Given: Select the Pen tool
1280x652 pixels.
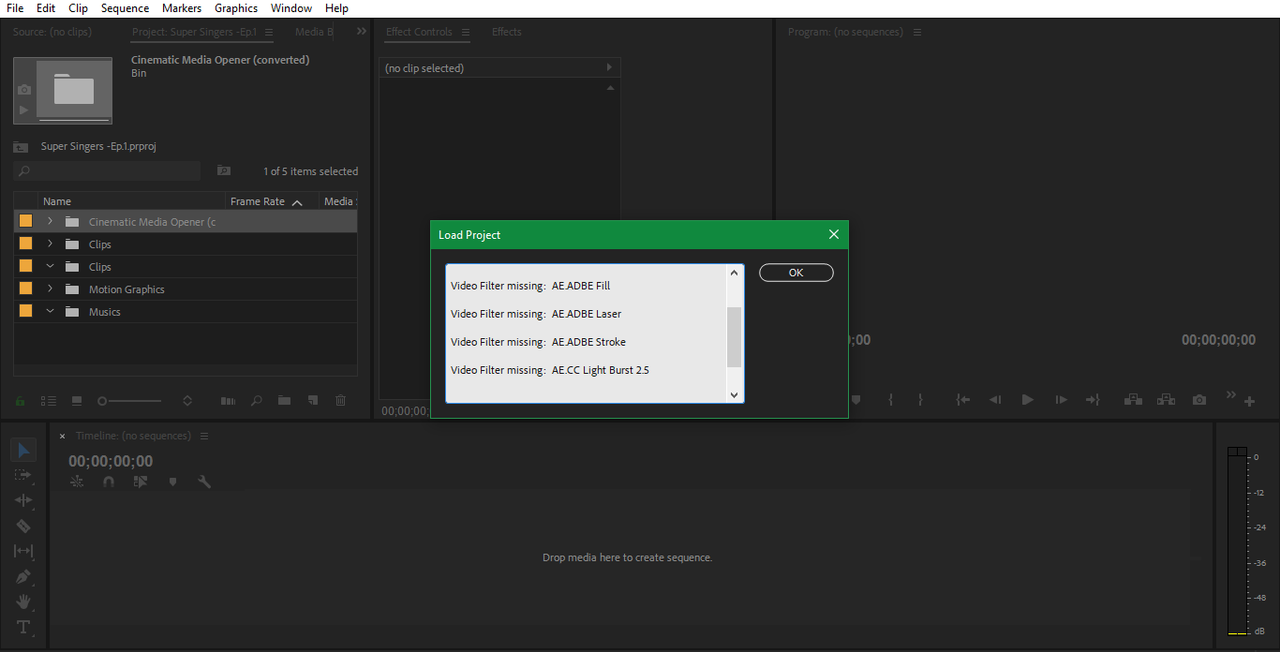Looking at the screenshot, I should [23, 576].
